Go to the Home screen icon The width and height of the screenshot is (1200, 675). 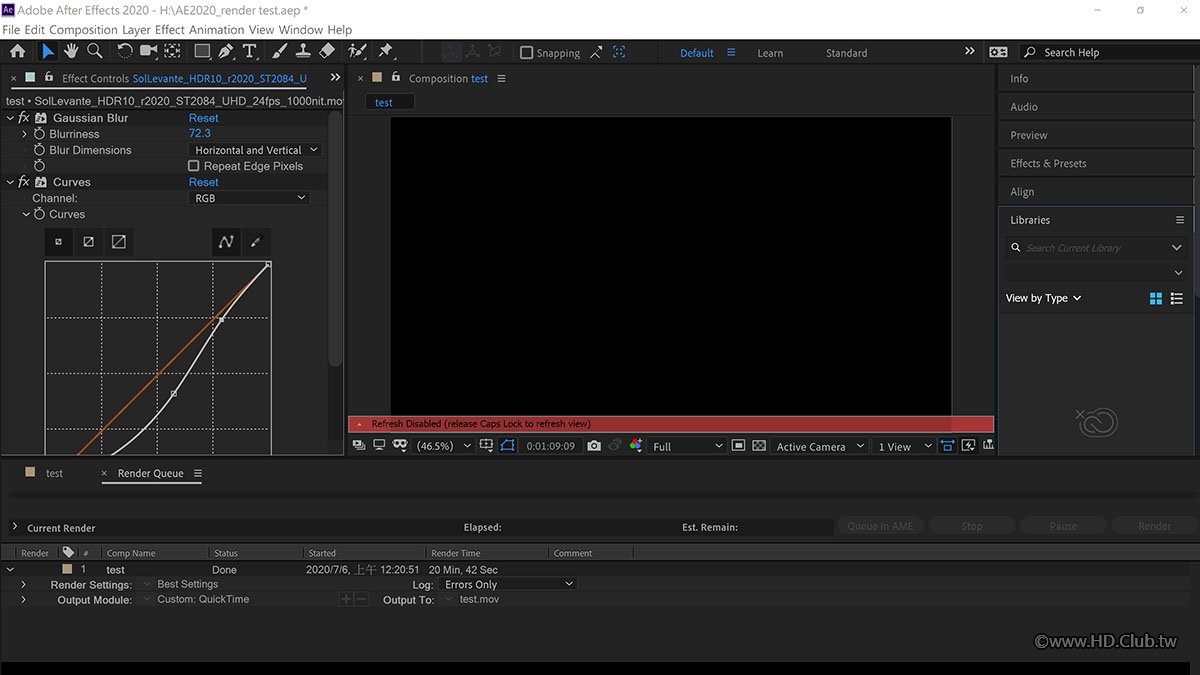pos(17,51)
